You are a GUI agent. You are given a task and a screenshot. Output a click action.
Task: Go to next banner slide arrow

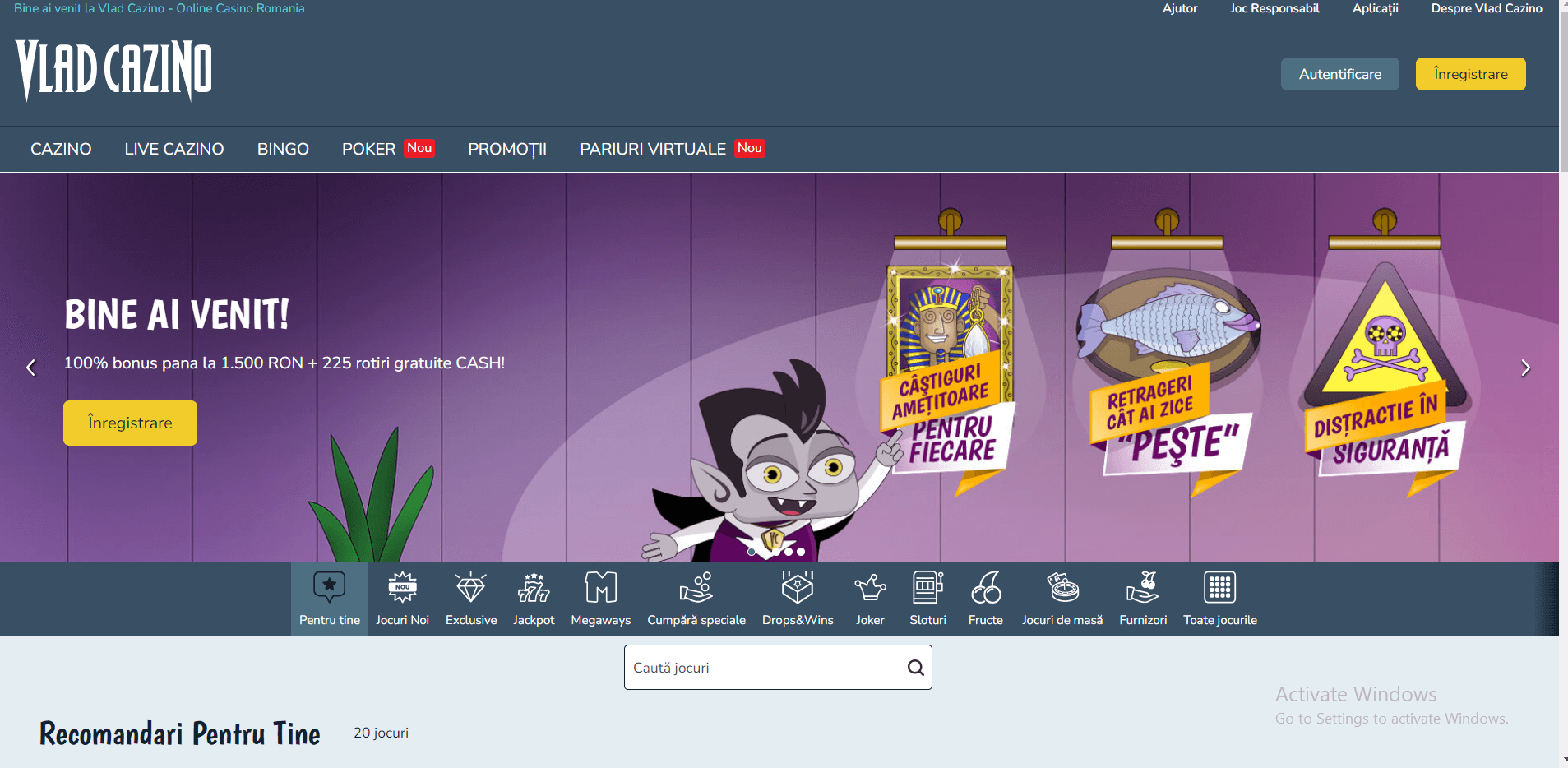coord(1525,368)
